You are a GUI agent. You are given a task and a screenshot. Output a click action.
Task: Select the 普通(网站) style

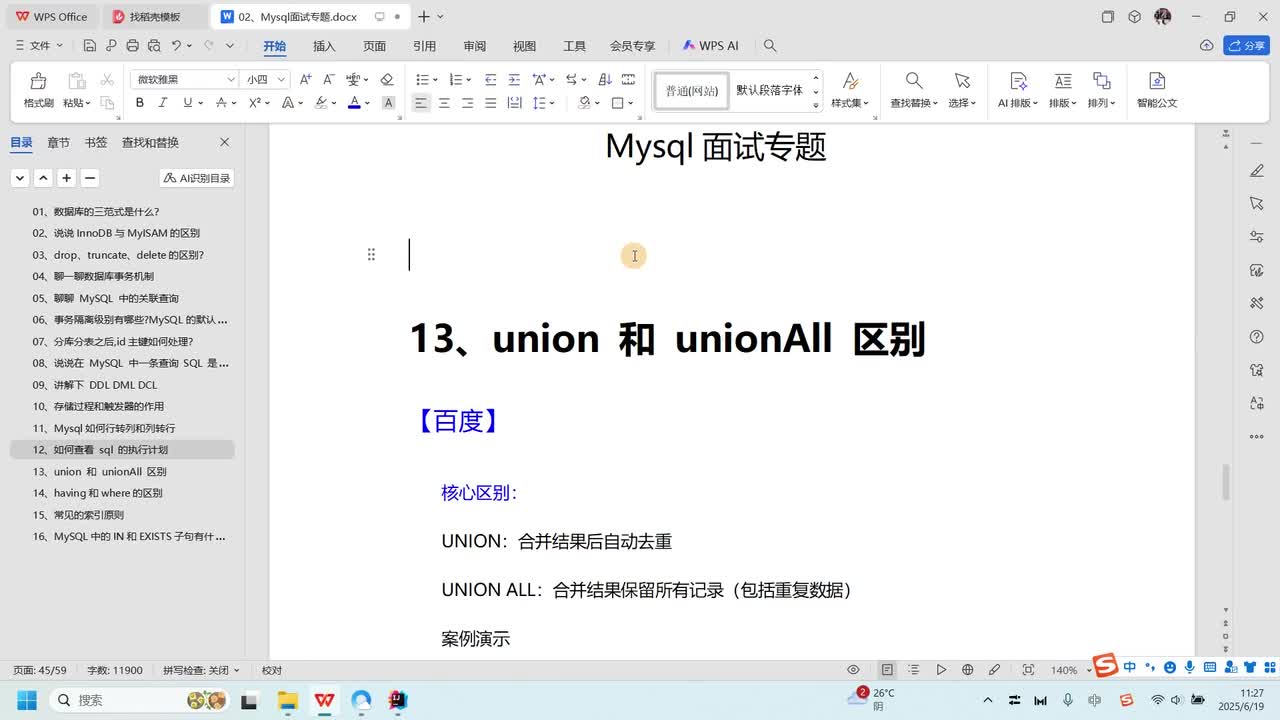(692, 90)
